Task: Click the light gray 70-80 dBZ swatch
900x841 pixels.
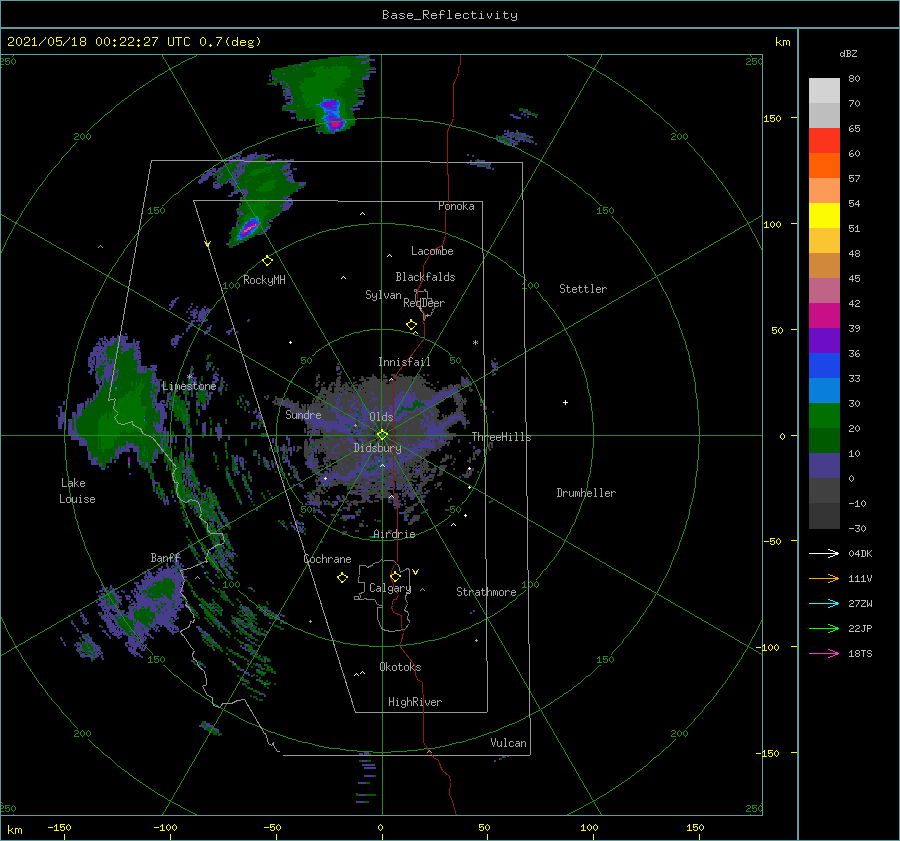Action: [824, 91]
